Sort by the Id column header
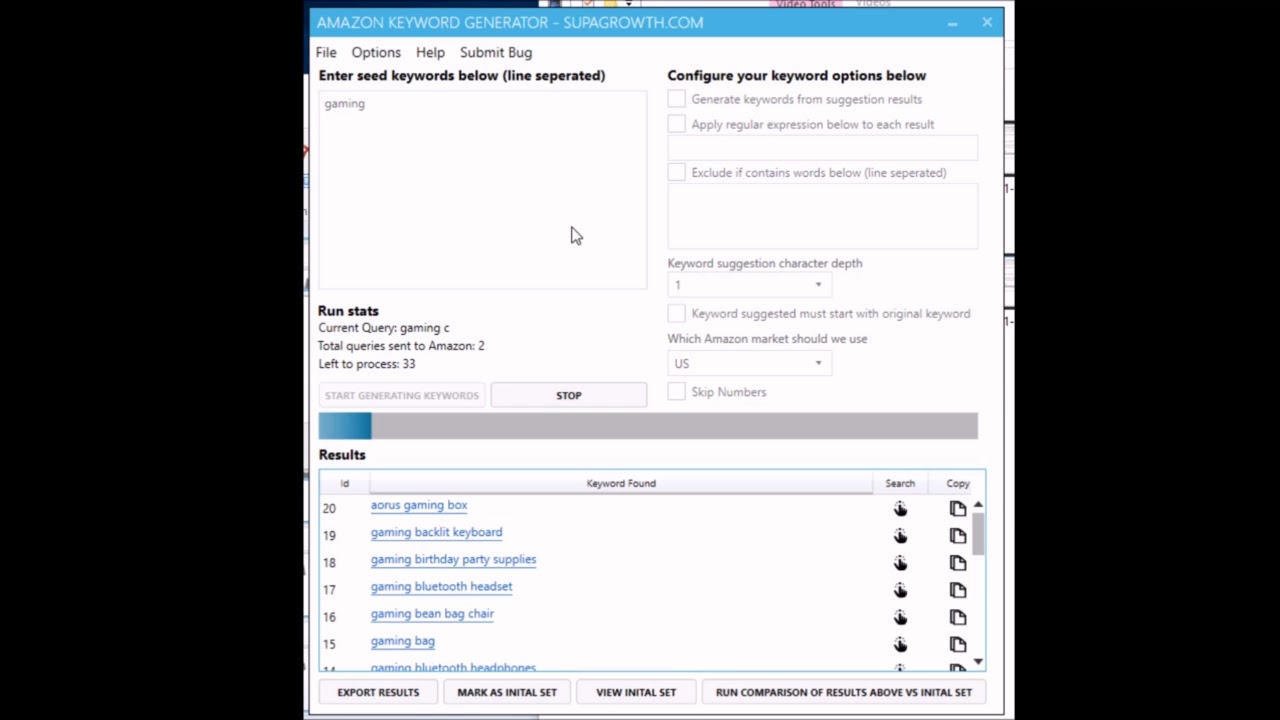Screen dimensions: 1280x720 344,483
